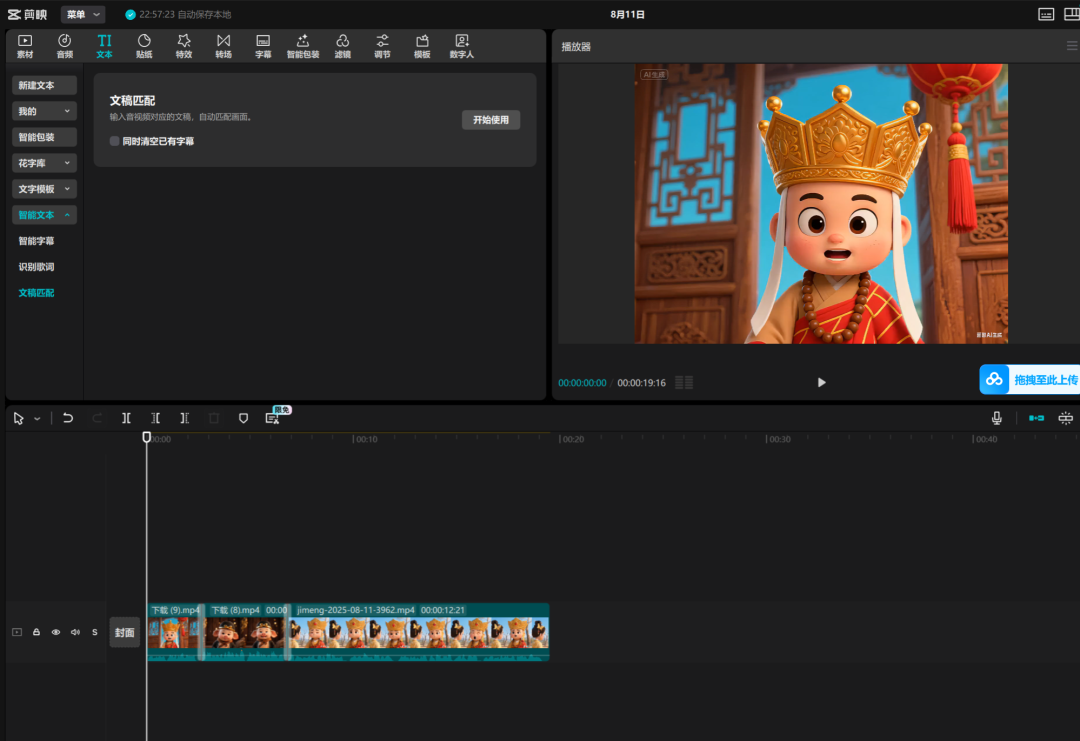Expand the 我的 section
1080x741 pixels.
[44, 111]
